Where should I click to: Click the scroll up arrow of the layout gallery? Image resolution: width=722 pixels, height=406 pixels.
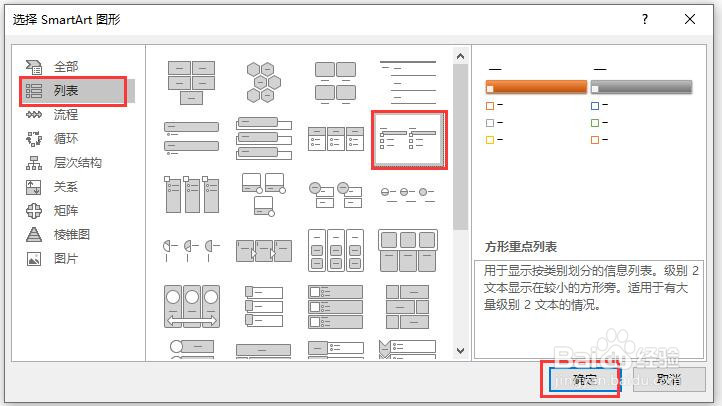click(460, 56)
